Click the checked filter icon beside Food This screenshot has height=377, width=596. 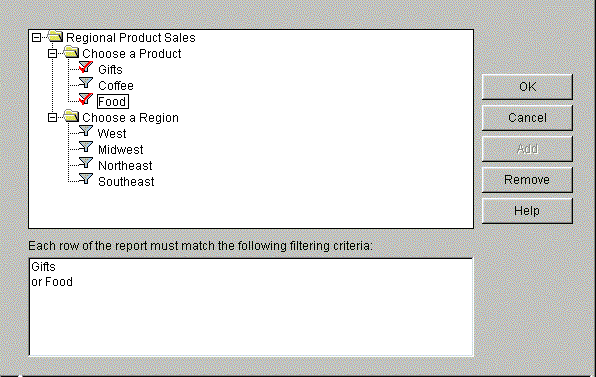(86, 99)
